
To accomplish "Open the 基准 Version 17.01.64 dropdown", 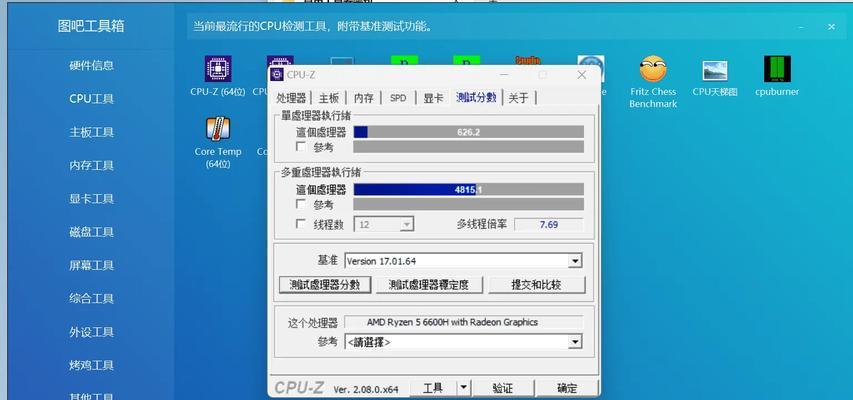I will [463, 261].
